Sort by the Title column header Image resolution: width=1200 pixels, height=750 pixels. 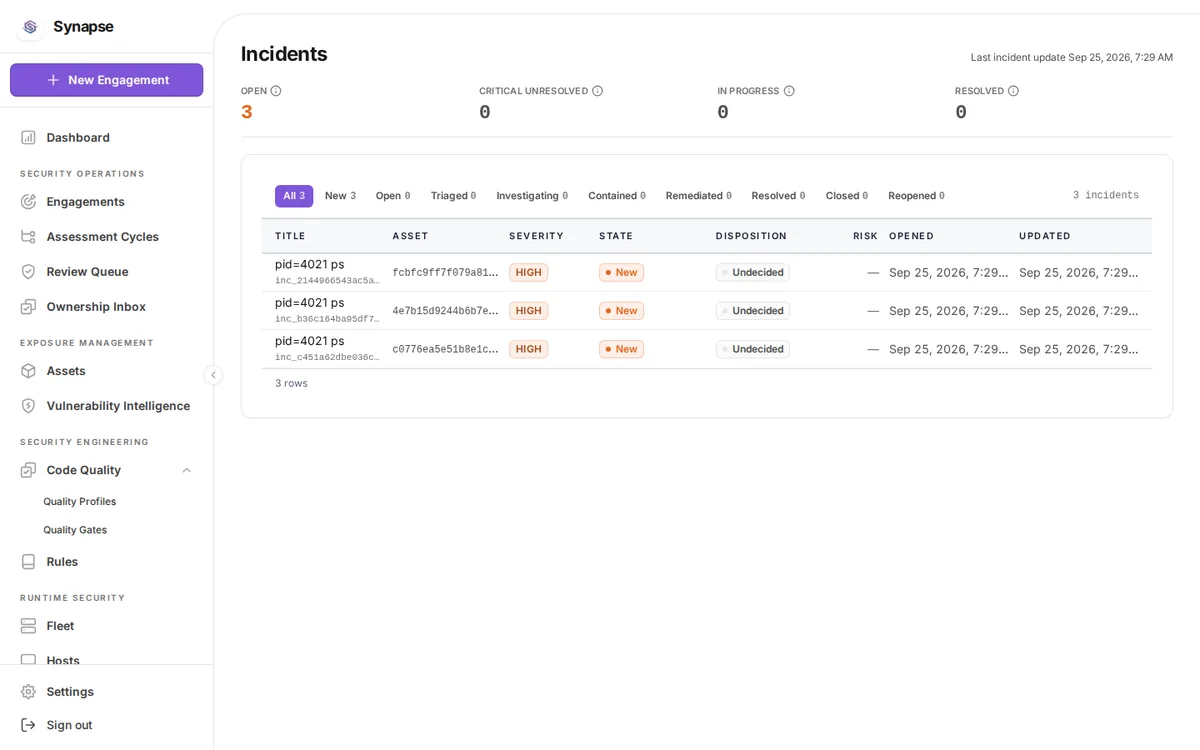click(290, 236)
